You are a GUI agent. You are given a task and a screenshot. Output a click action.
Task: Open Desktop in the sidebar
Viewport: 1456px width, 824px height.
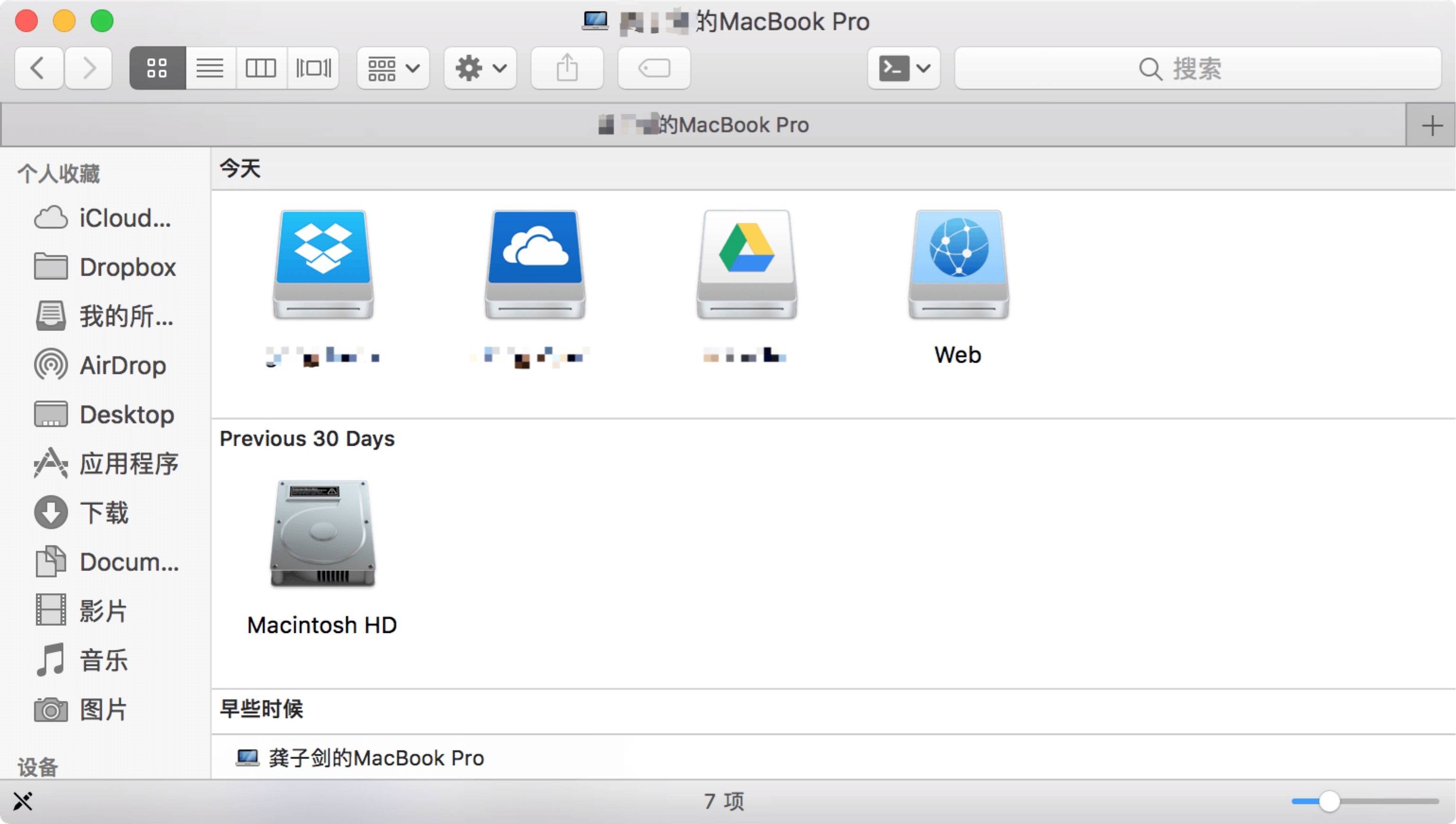coord(105,415)
